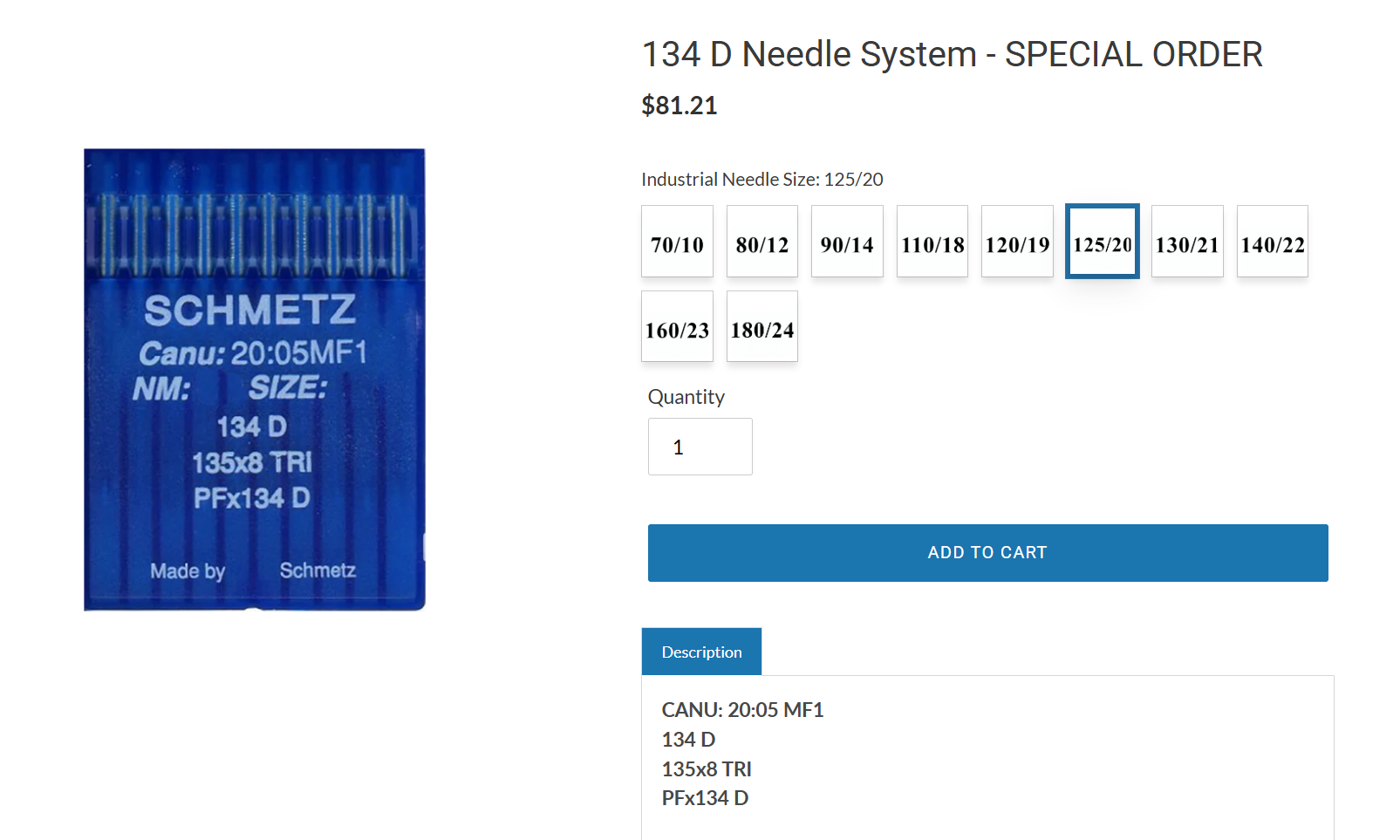
Task: Select the 140/22 size option
Action: 1272,242
